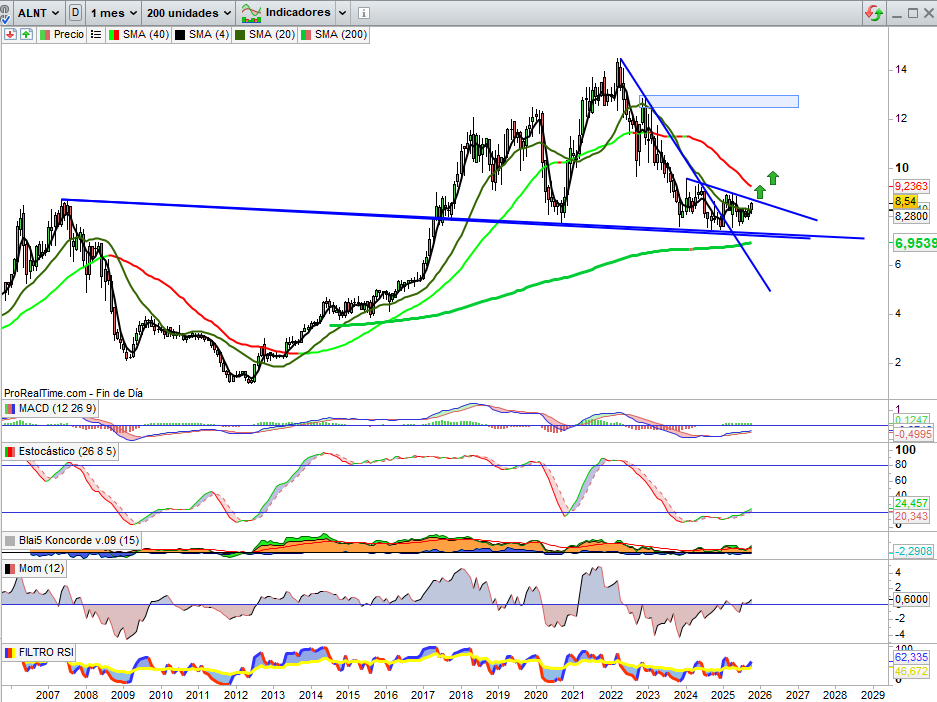Click the red-green refresh arrows icon

tap(874, 13)
